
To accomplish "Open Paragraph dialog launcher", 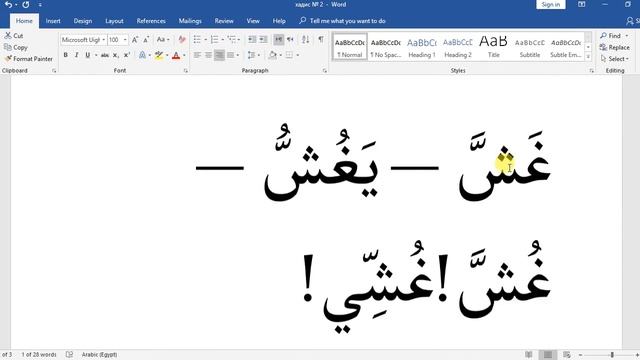I will tap(325, 71).
